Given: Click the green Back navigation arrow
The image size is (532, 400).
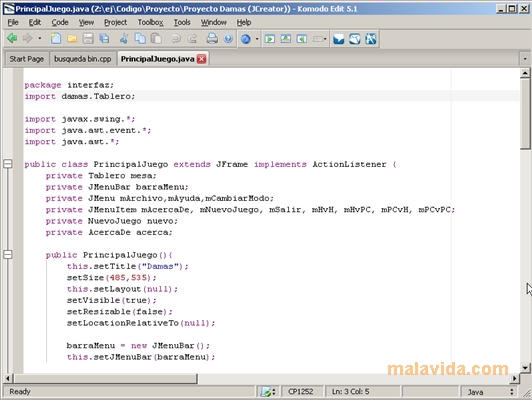Looking at the screenshot, I should coord(12,38).
